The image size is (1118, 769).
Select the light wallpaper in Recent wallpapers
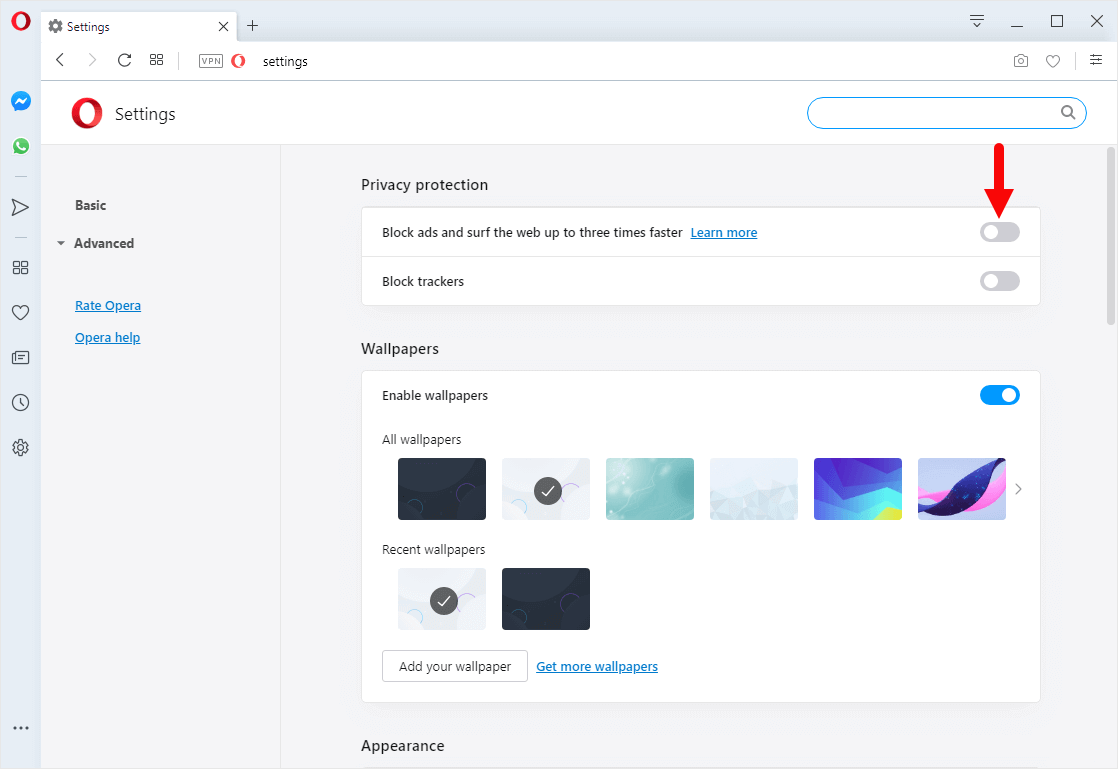[x=442, y=599]
